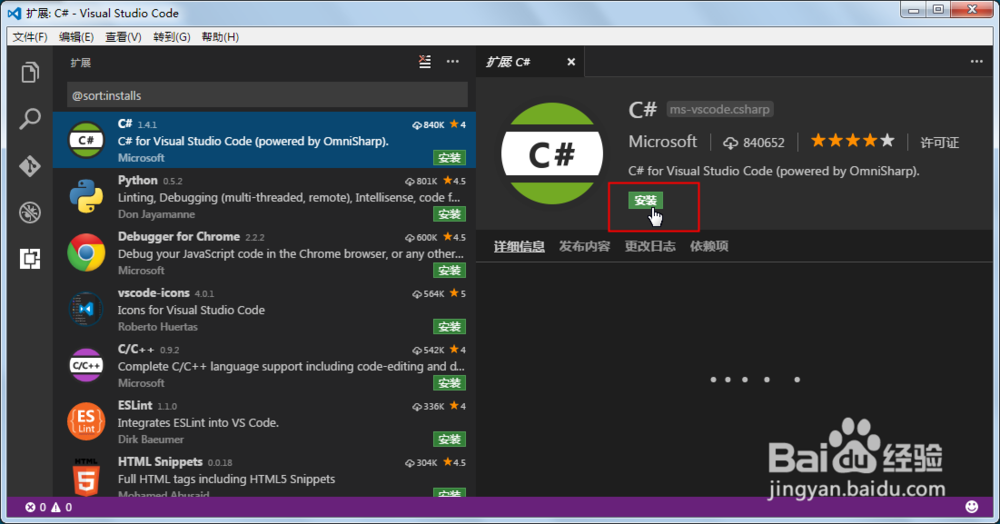Click 'Integrates ESLint into VS Code.' description
The width and height of the screenshot is (1000, 524).
click(x=198, y=423)
